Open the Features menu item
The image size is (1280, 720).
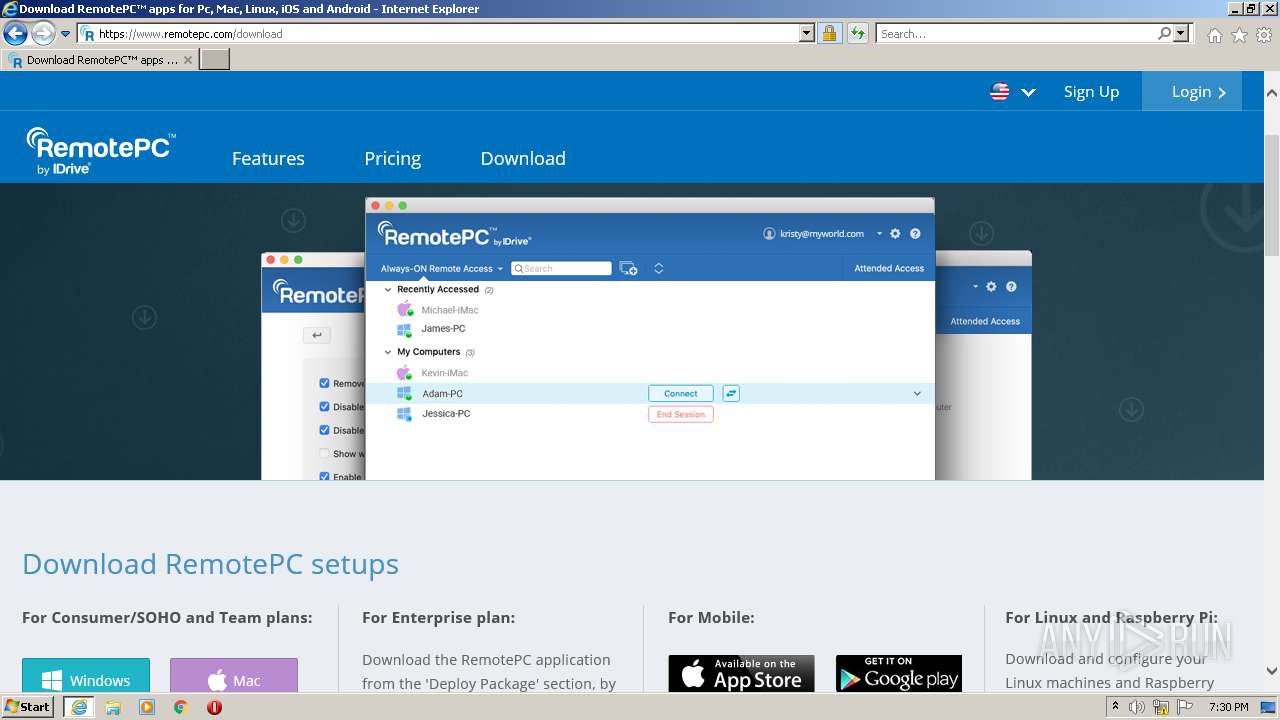(268, 158)
